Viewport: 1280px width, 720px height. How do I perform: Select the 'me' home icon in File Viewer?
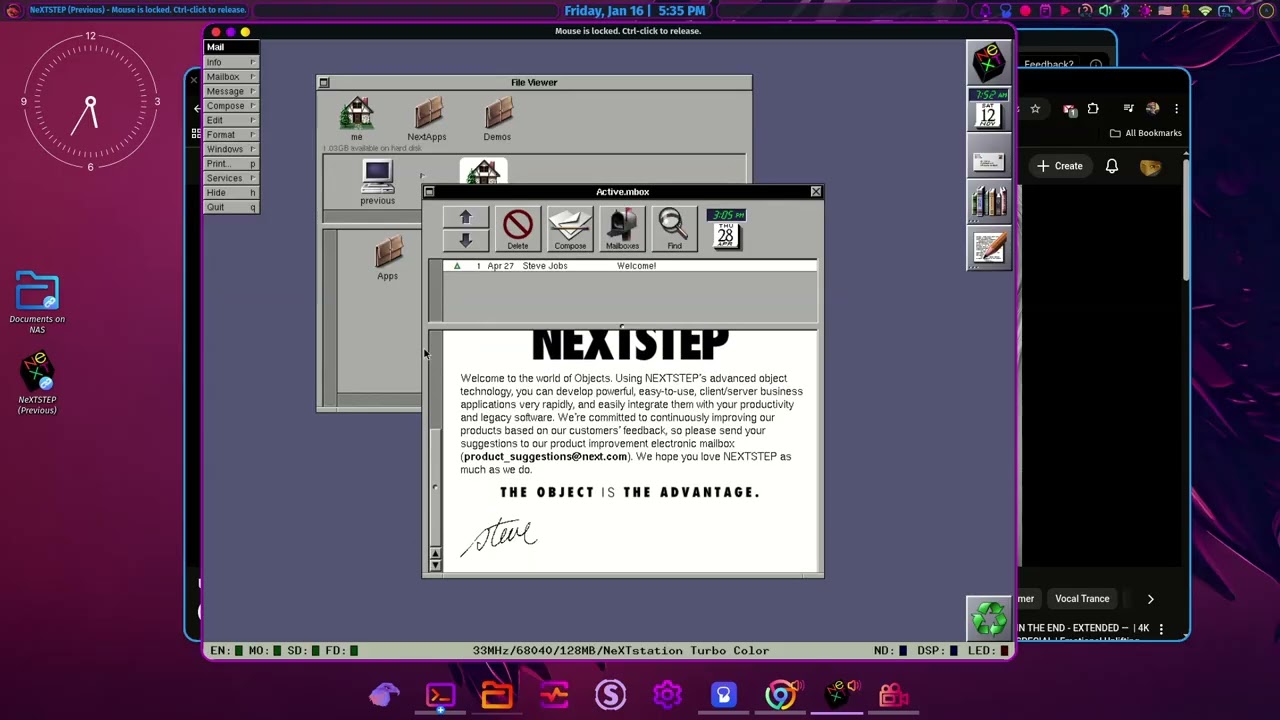[x=357, y=118]
